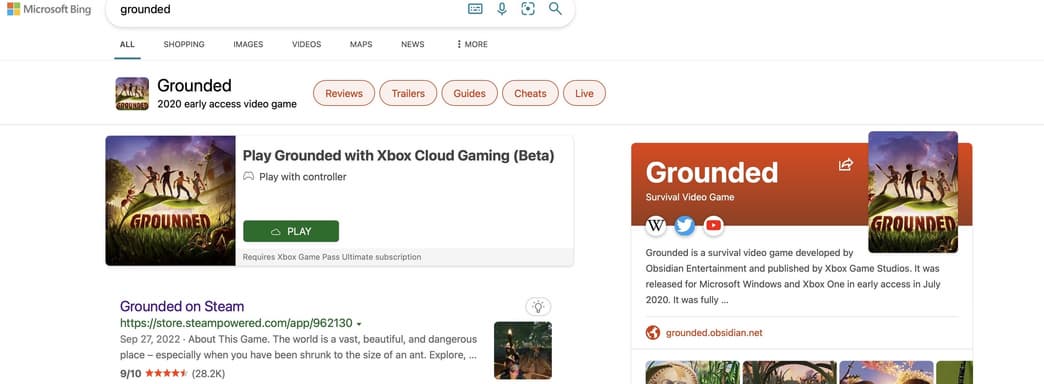This screenshot has height=384, width=1044.
Task: Click the Cheats pill button
Action: (530, 93)
